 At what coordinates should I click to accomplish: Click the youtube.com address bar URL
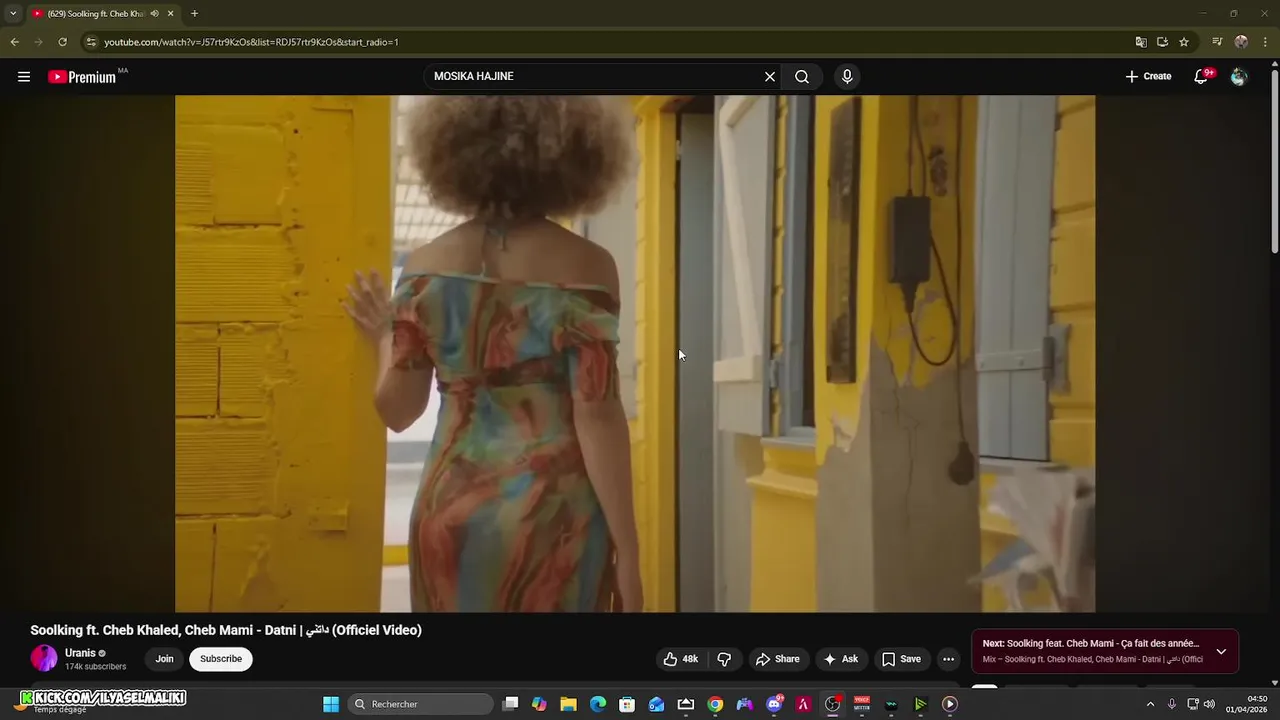pyautogui.click(x=251, y=42)
